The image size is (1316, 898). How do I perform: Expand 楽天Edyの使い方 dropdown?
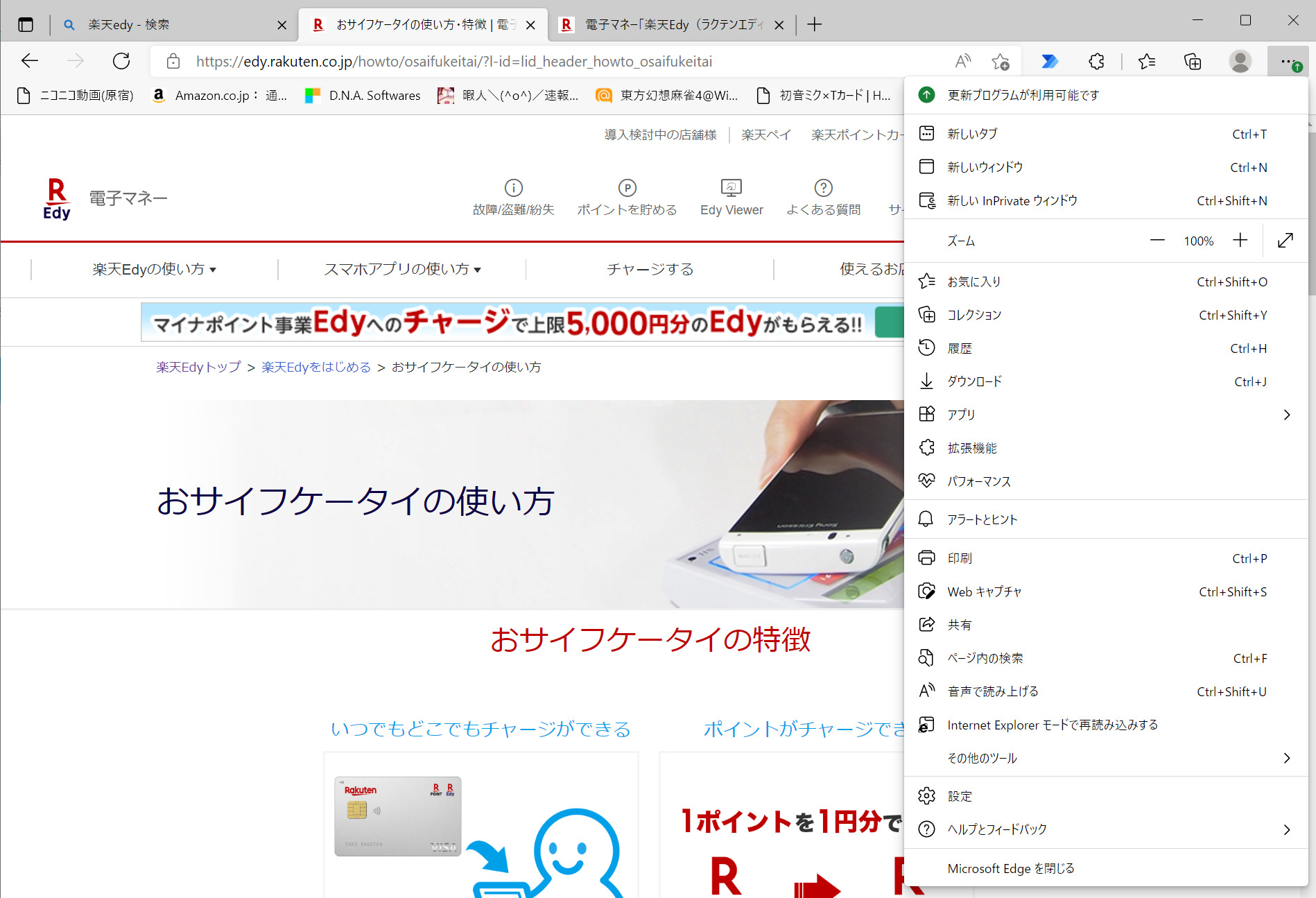tap(155, 269)
